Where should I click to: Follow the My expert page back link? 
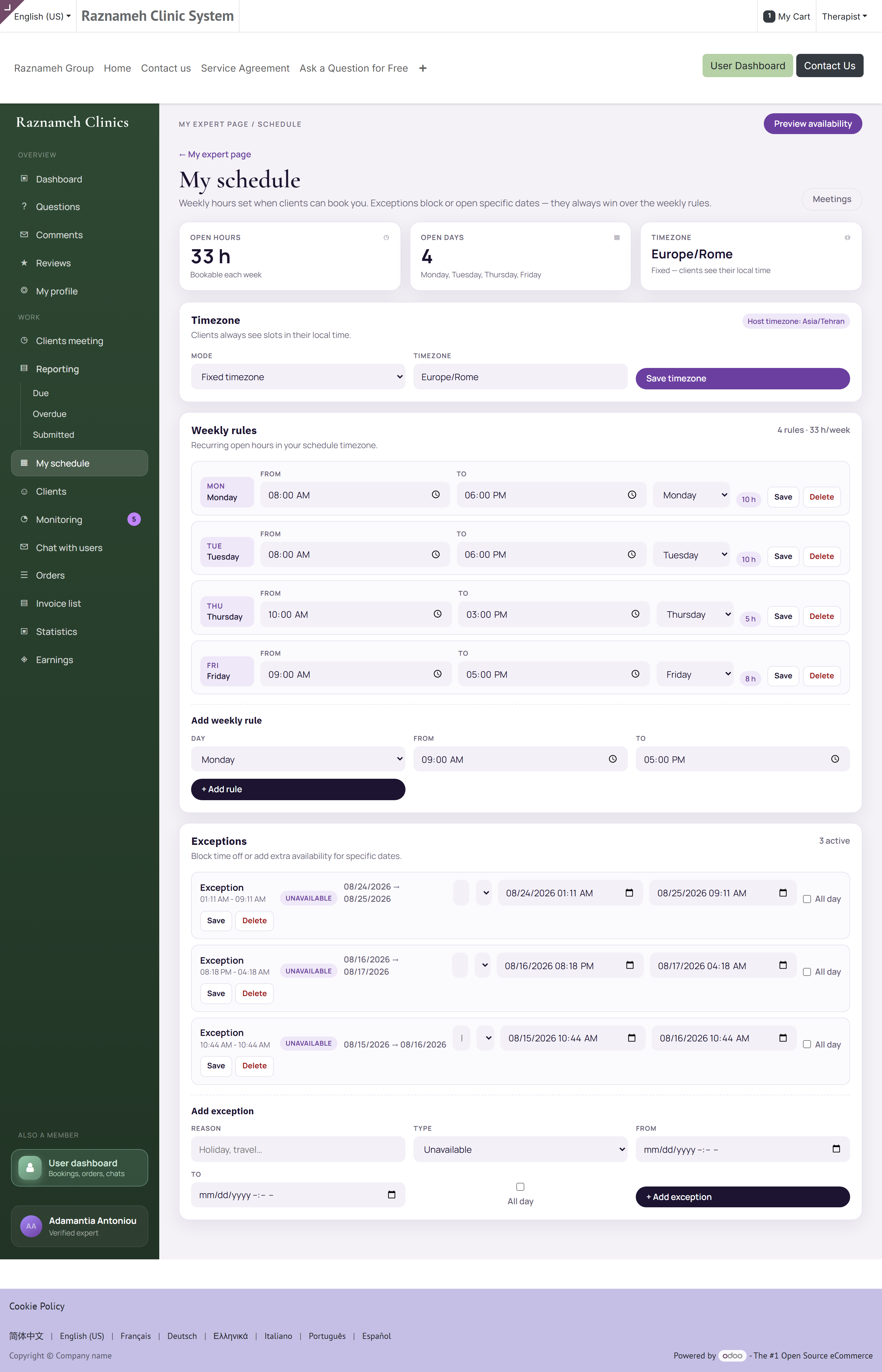[215, 154]
